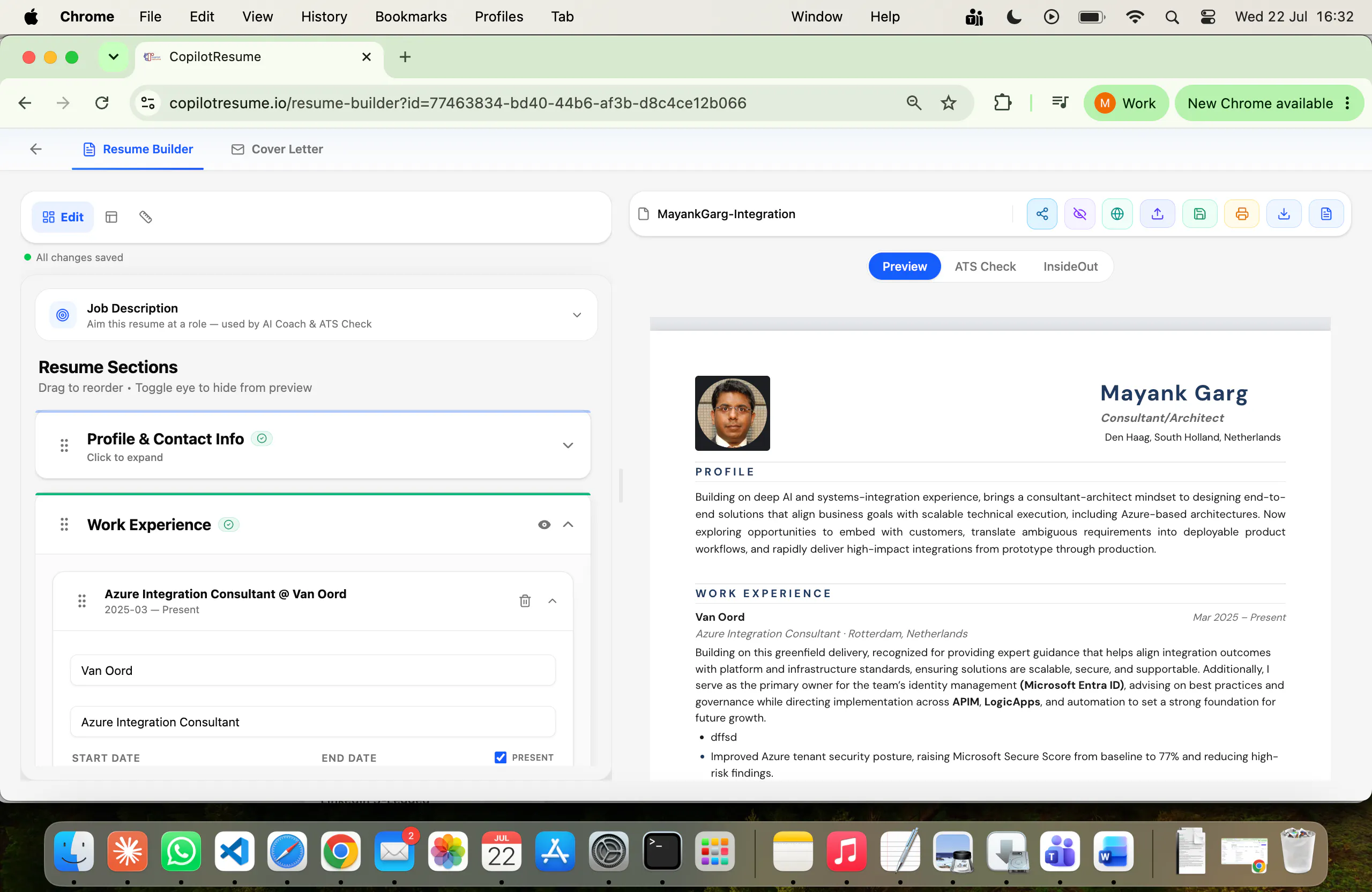Switch to the Resume Builder tab
The height and width of the screenshot is (892, 1372).
coord(138,150)
